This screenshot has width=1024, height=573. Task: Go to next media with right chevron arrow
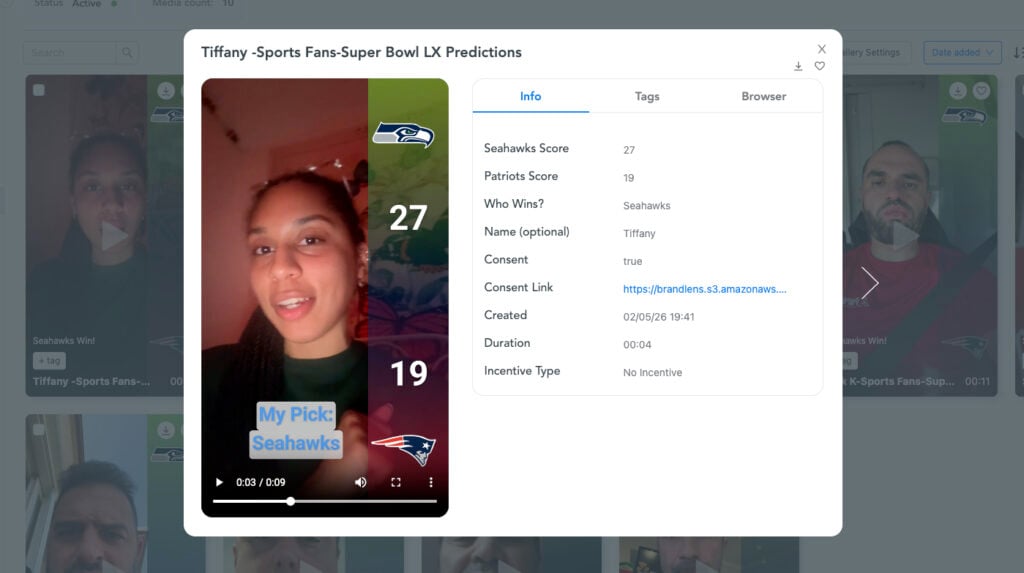pyautogui.click(x=869, y=283)
